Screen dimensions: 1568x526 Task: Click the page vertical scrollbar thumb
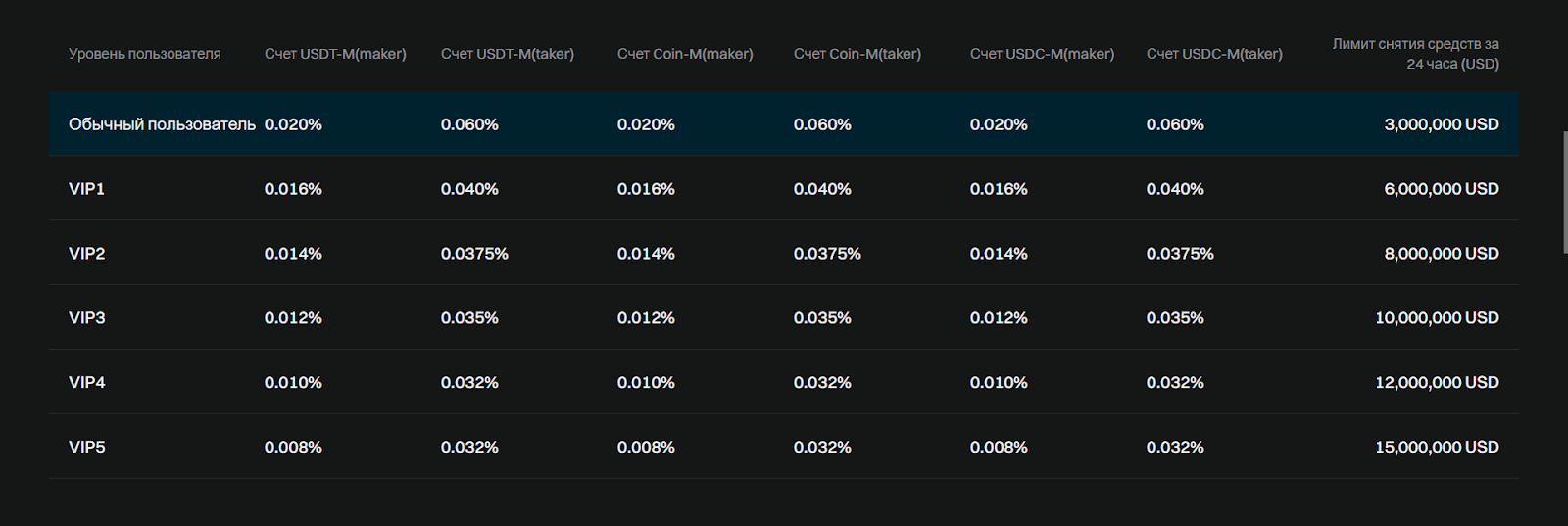1564,191
